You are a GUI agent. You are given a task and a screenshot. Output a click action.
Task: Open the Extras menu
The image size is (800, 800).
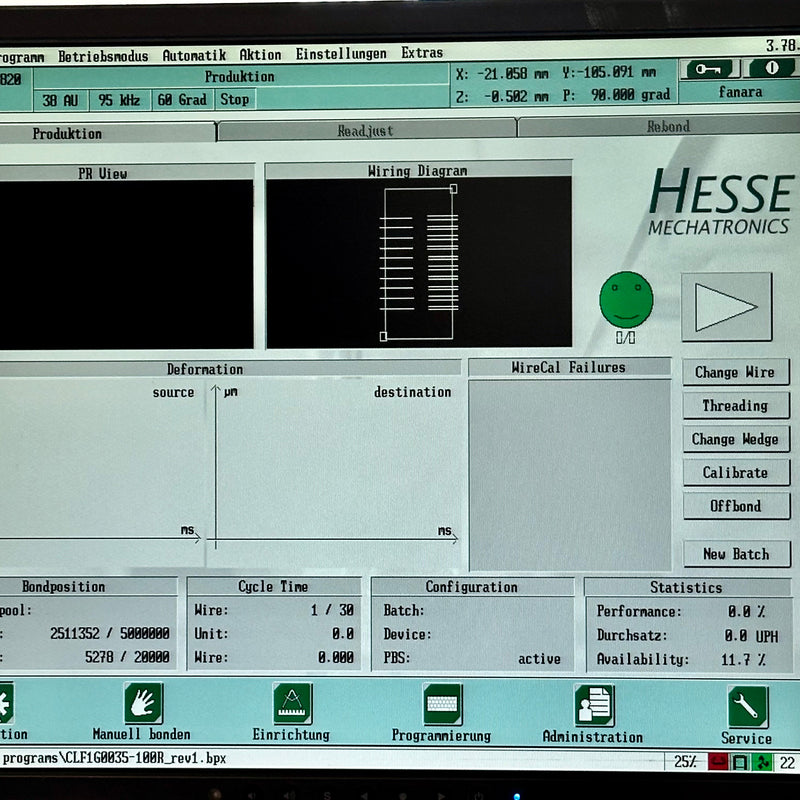422,53
